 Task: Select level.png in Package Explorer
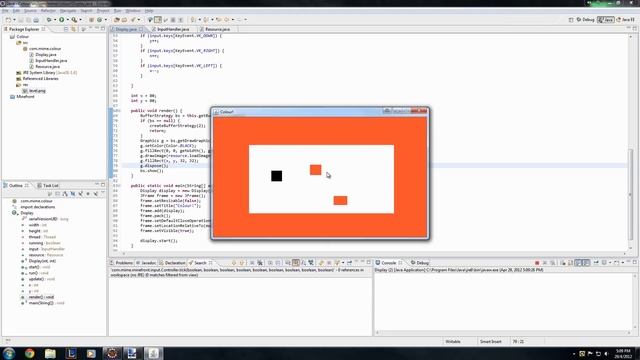point(37,91)
